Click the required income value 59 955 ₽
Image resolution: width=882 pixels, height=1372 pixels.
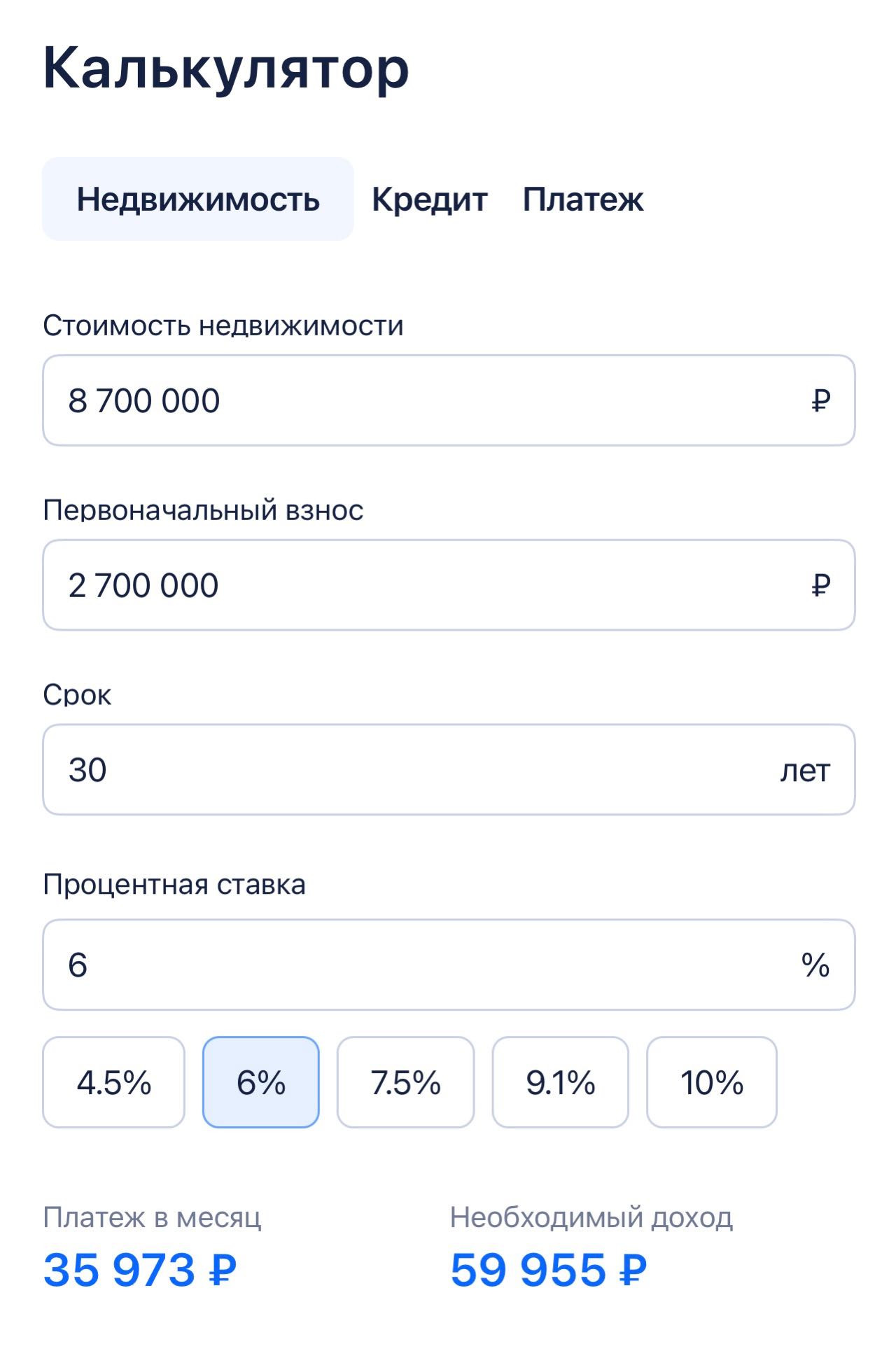(548, 1270)
